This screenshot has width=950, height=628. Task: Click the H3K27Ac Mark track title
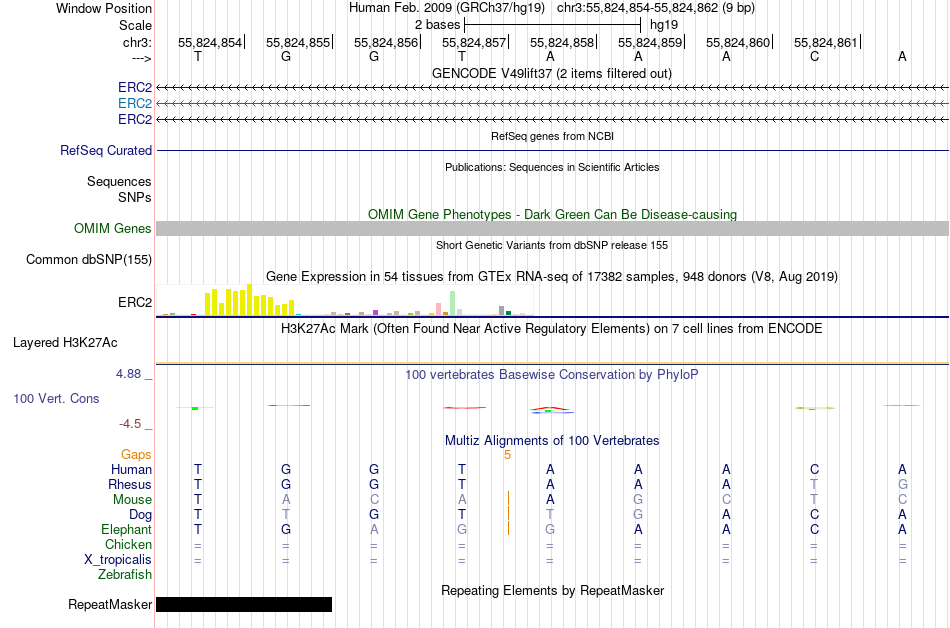coord(552,329)
